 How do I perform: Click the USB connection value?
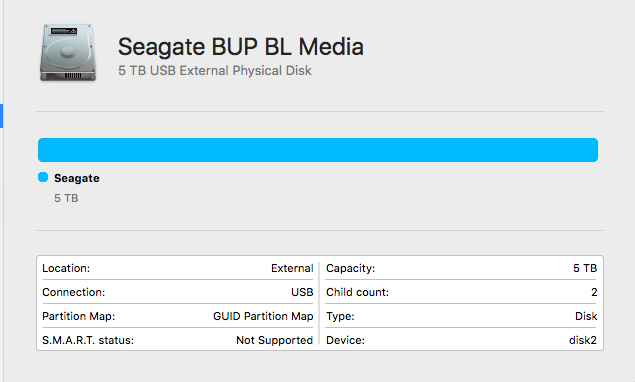(302, 292)
